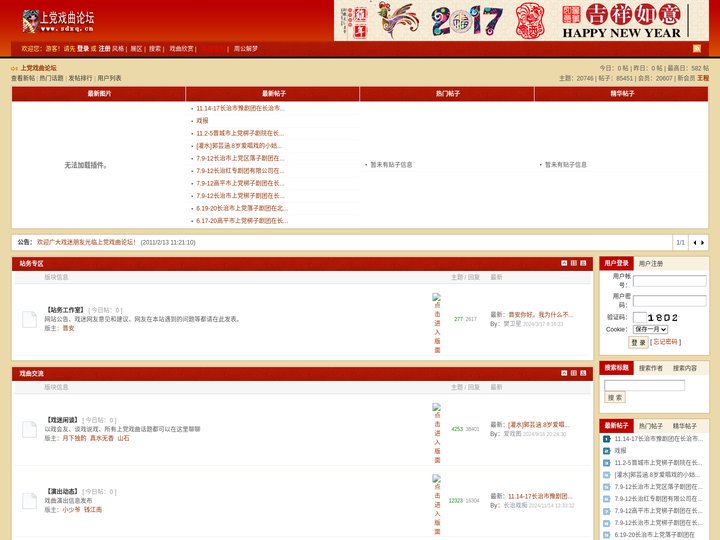Screen dimensions: 720x540
Task: Click the 站务工作室 board page icon
Action: [29, 319]
